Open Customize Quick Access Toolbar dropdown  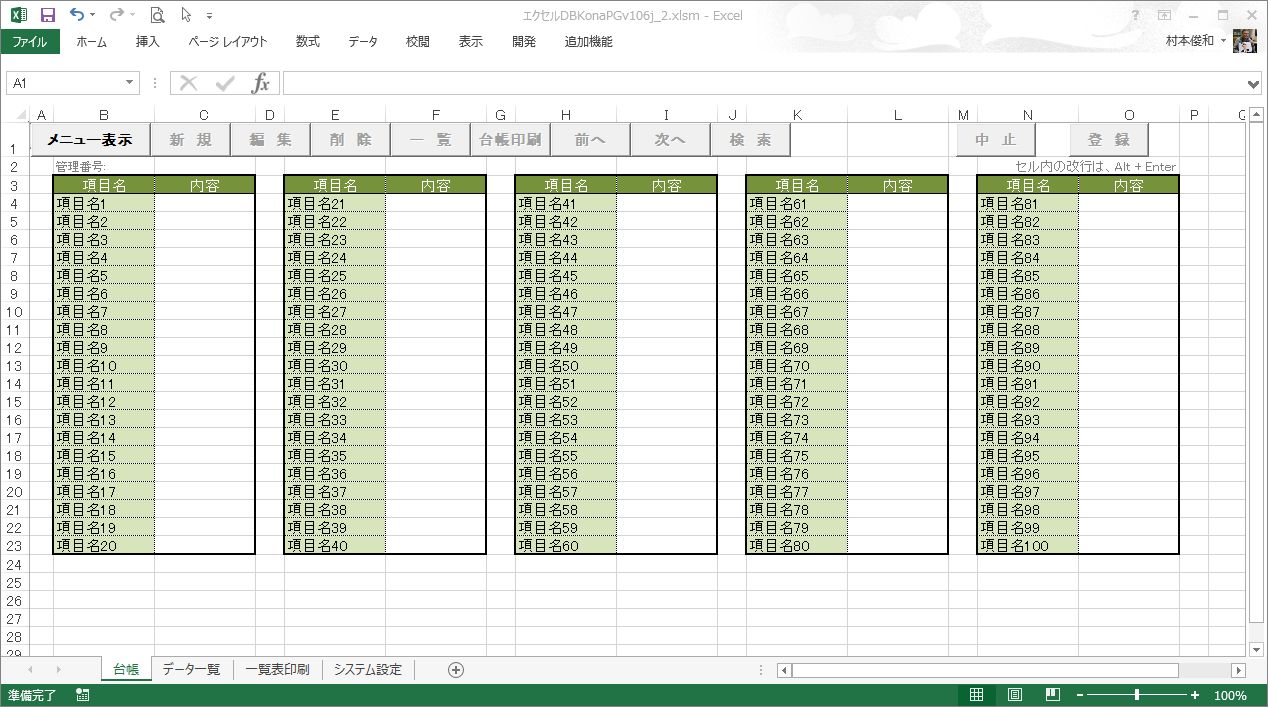click(x=209, y=16)
